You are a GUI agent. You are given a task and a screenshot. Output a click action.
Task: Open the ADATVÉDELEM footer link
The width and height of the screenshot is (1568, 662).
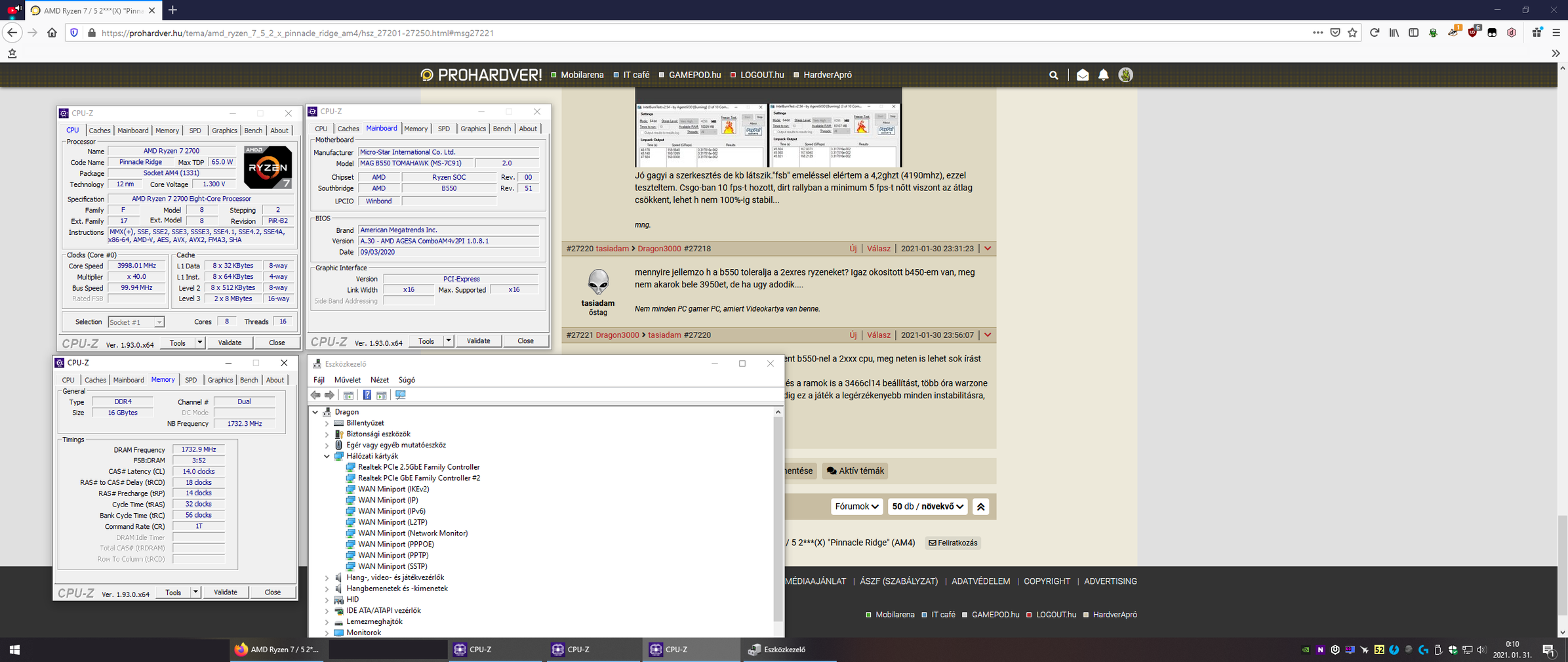[x=980, y=581]
